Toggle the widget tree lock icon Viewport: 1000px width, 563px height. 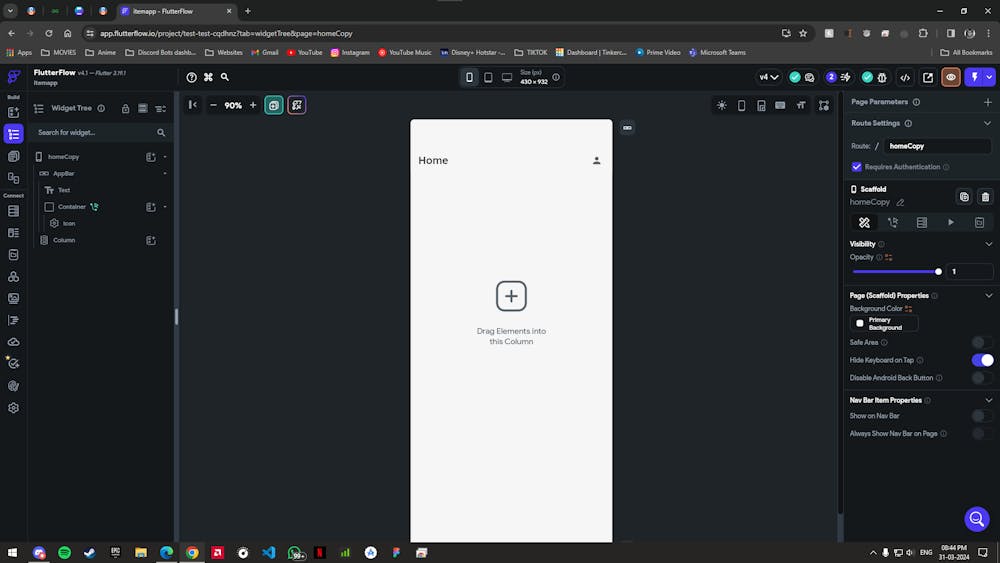(126, 109)
